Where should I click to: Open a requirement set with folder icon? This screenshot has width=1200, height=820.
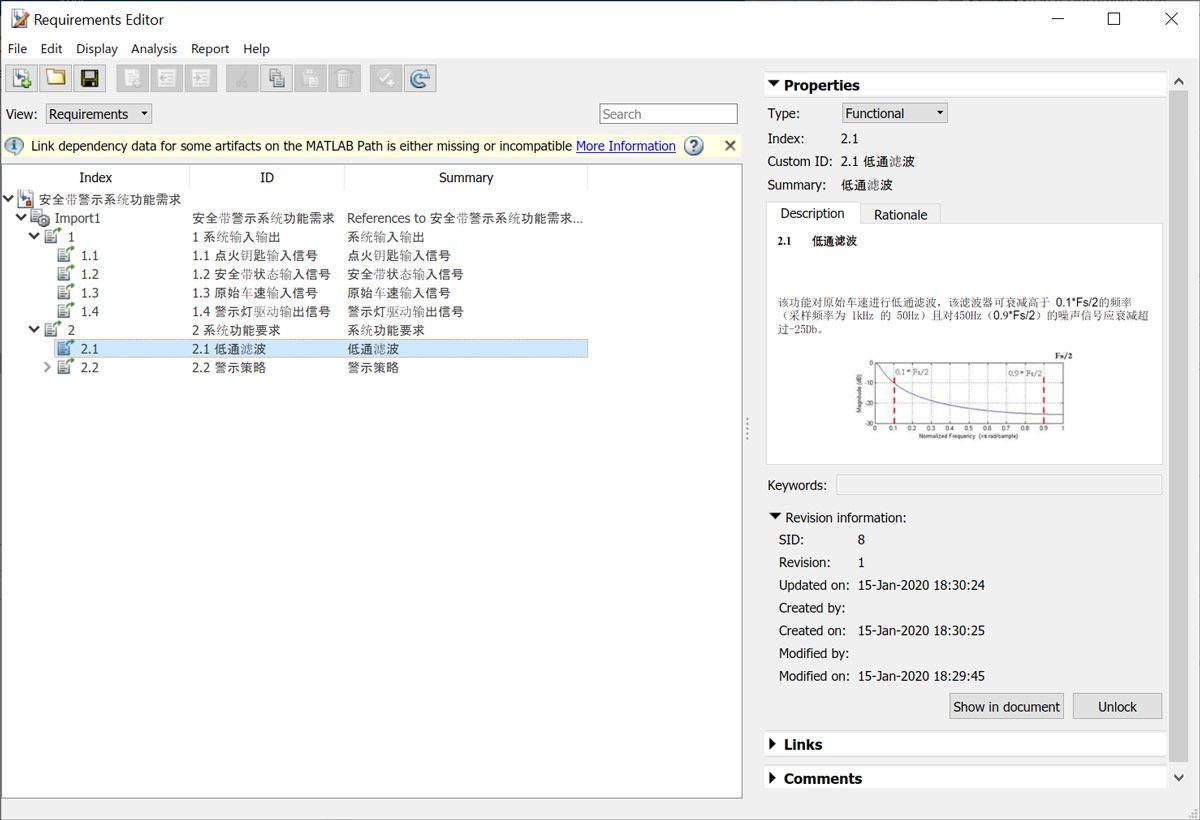55,79
